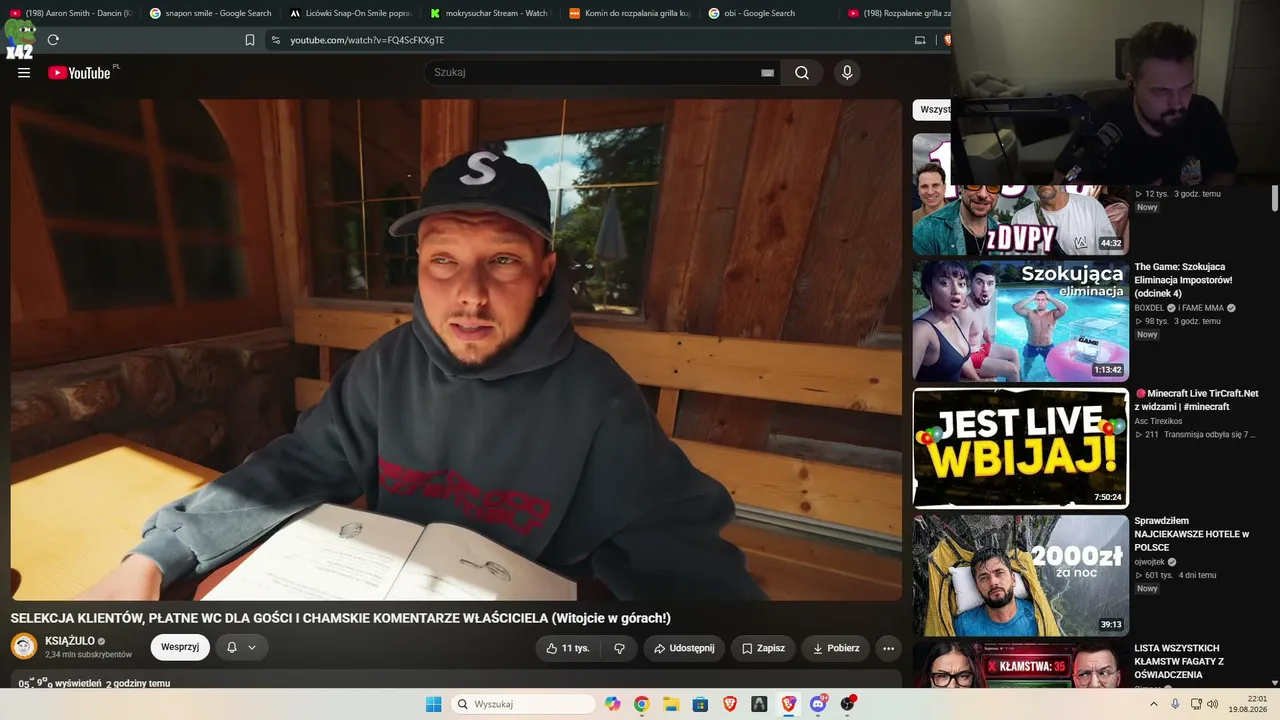Switch to Komin do rozpalania grilla tab

[x=630, y=13]
